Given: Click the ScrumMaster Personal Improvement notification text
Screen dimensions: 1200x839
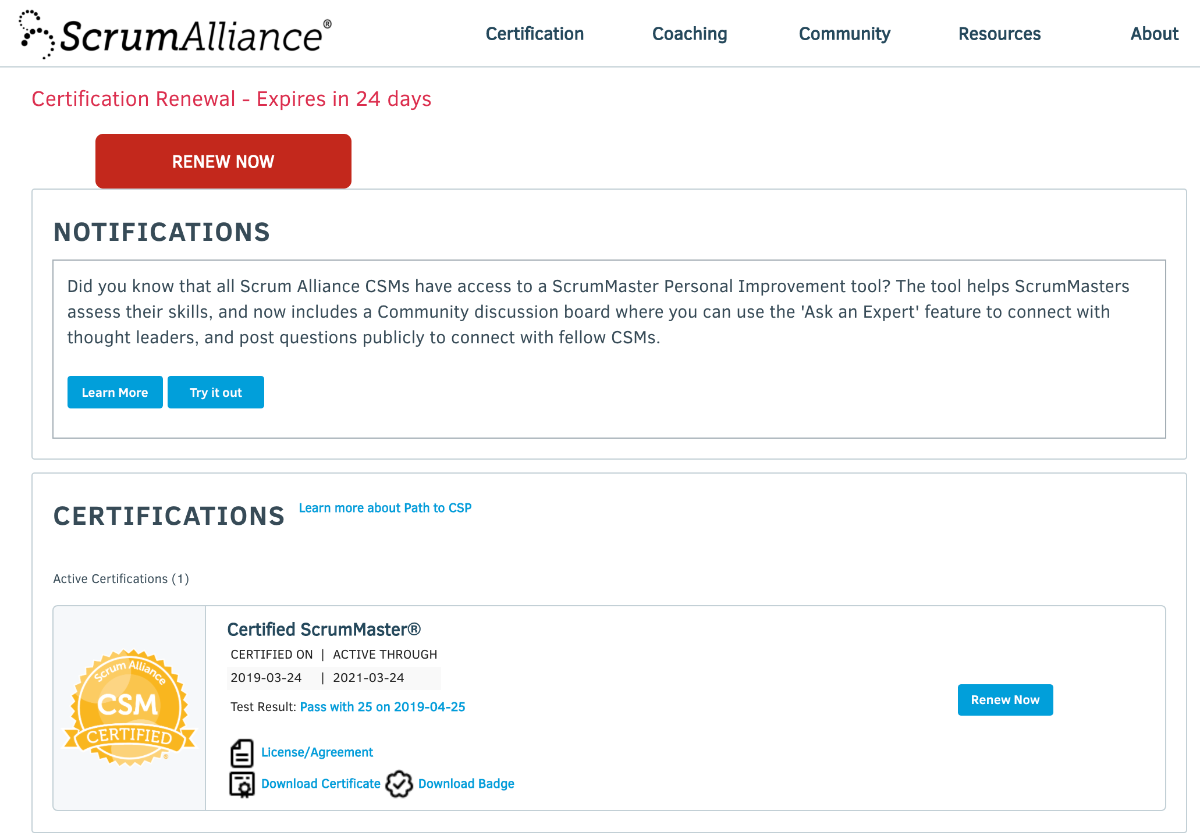Looking at the screenshot, I should (x=598, y=312).
